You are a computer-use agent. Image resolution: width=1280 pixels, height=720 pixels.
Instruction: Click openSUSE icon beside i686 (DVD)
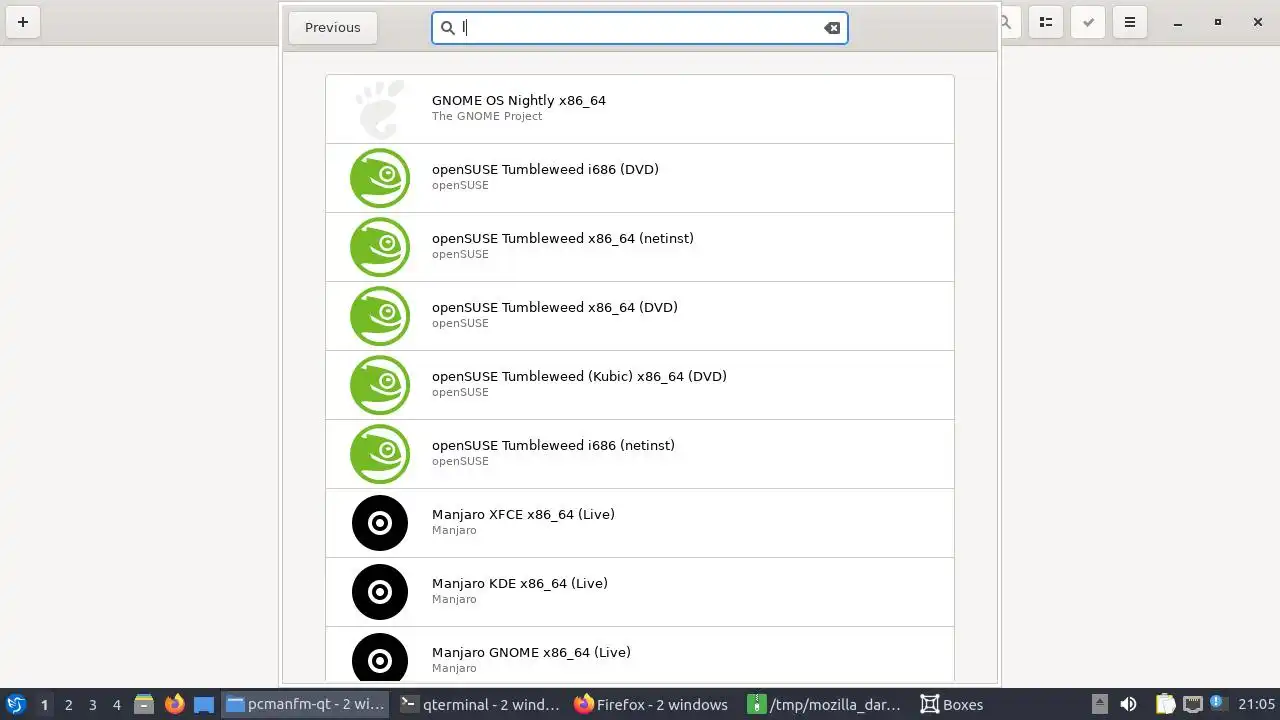tap(380, 178)
